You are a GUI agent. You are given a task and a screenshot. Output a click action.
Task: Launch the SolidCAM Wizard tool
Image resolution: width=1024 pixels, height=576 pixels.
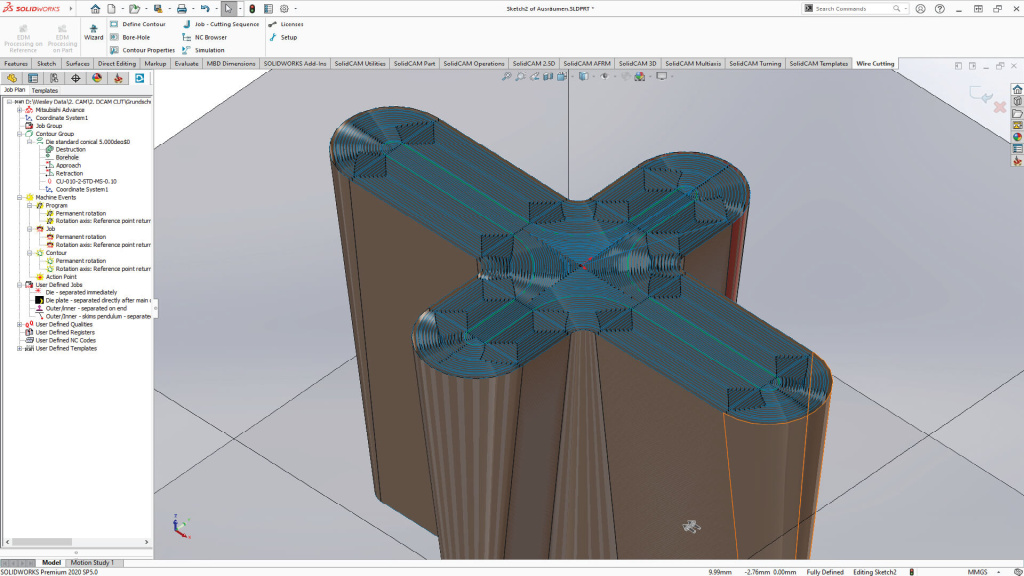click(x=93, y=32)
